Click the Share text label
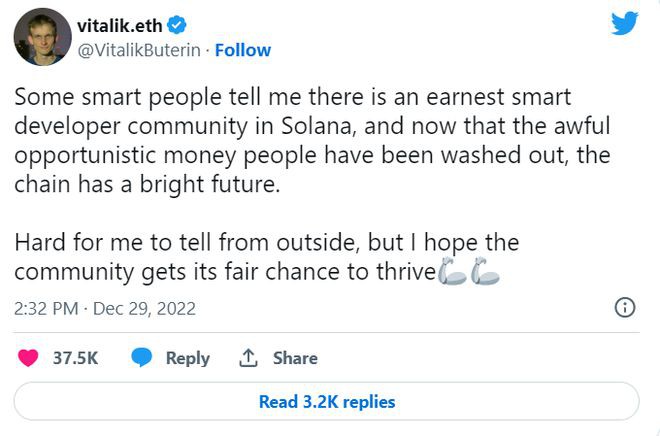 pos(295,358)
